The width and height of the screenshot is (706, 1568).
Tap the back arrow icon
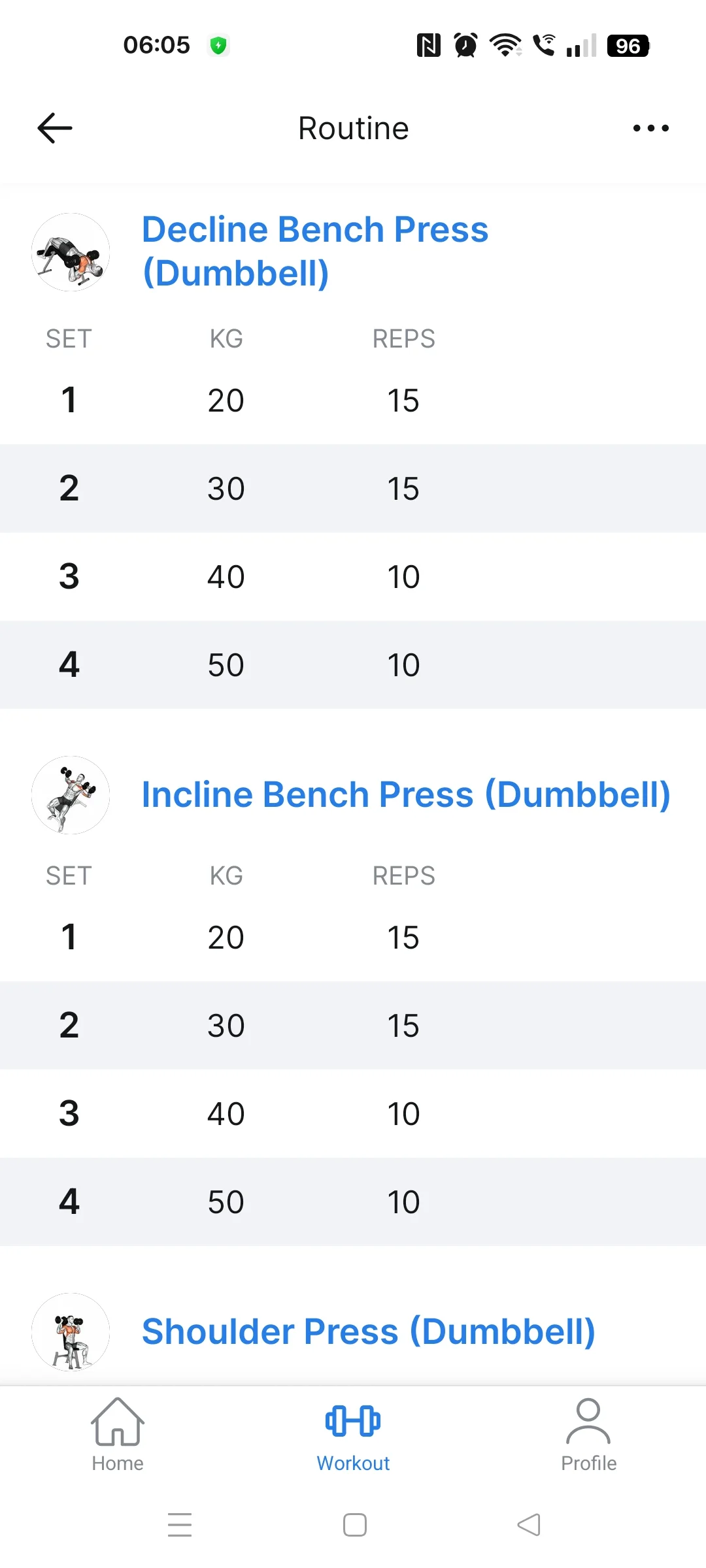click(55, 128)
